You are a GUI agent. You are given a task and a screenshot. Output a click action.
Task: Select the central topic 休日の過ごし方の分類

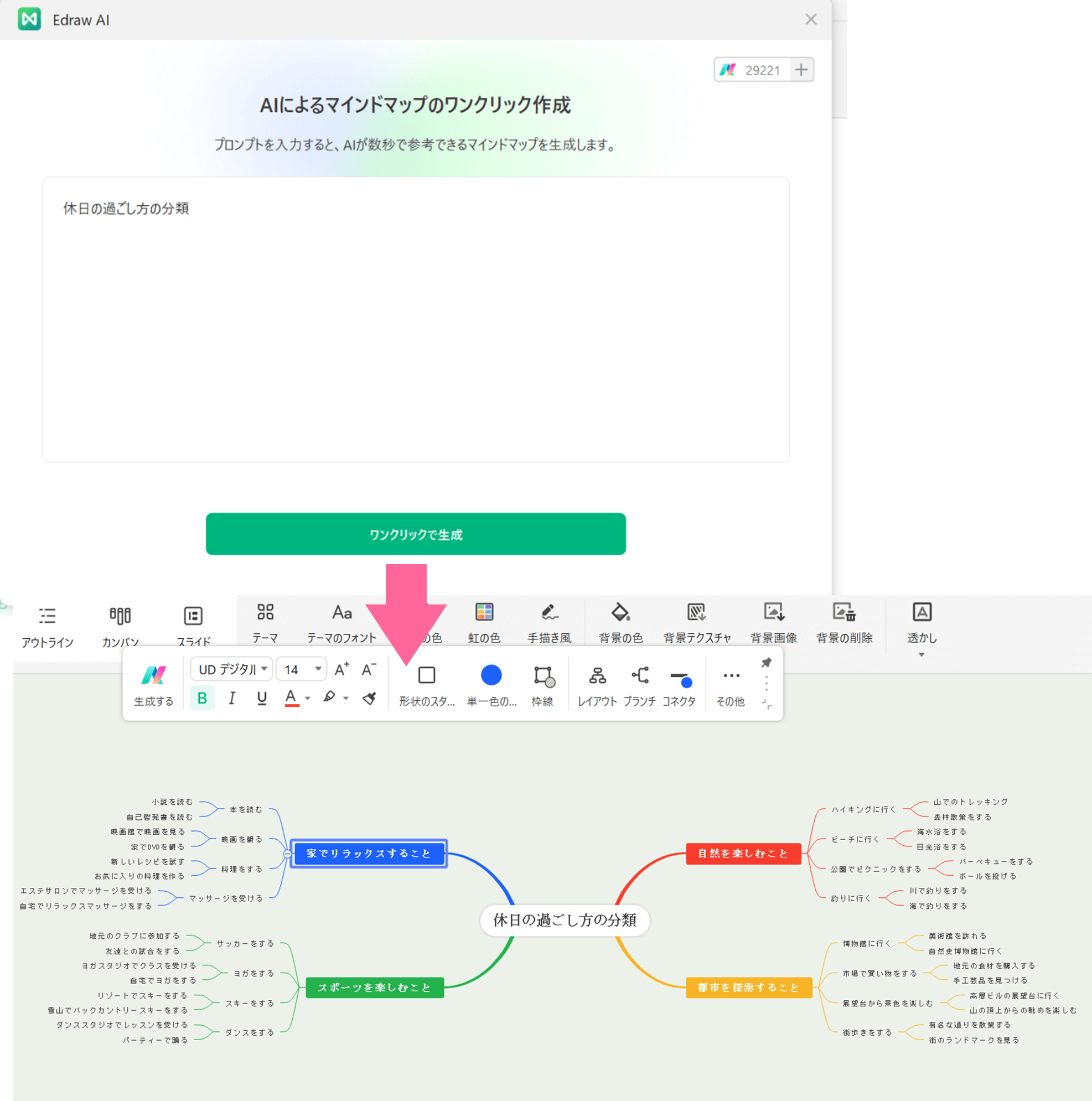(564, 920)
